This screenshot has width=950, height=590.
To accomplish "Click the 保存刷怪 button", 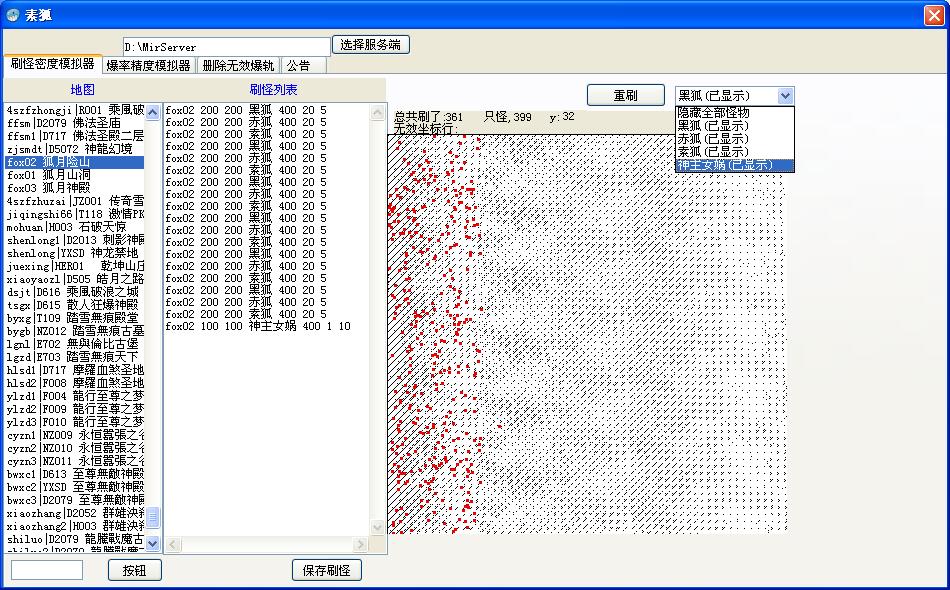I will click(x=327, y=570).
